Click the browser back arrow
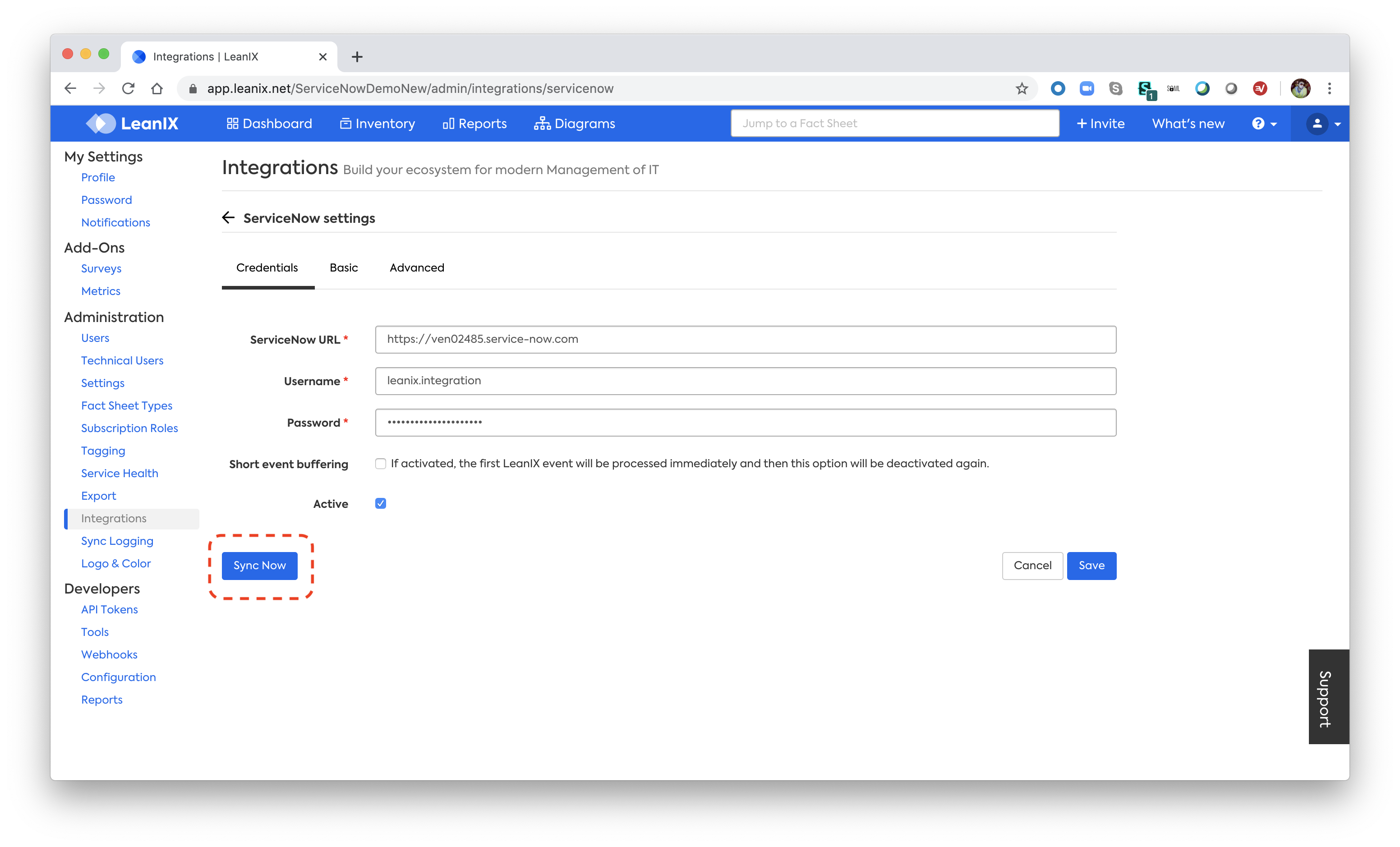 70,88
